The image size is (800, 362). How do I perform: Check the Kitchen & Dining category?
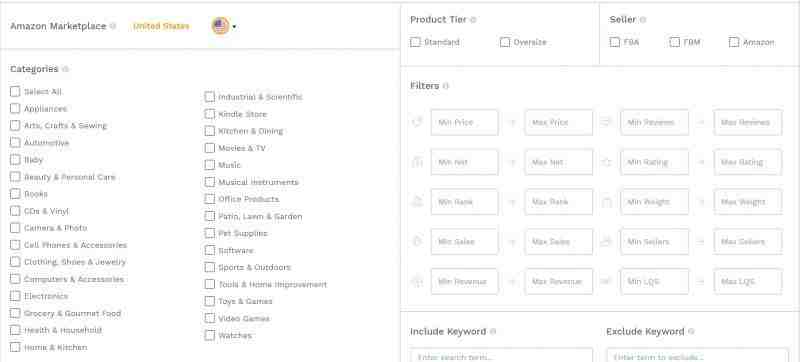click(210, 131)
